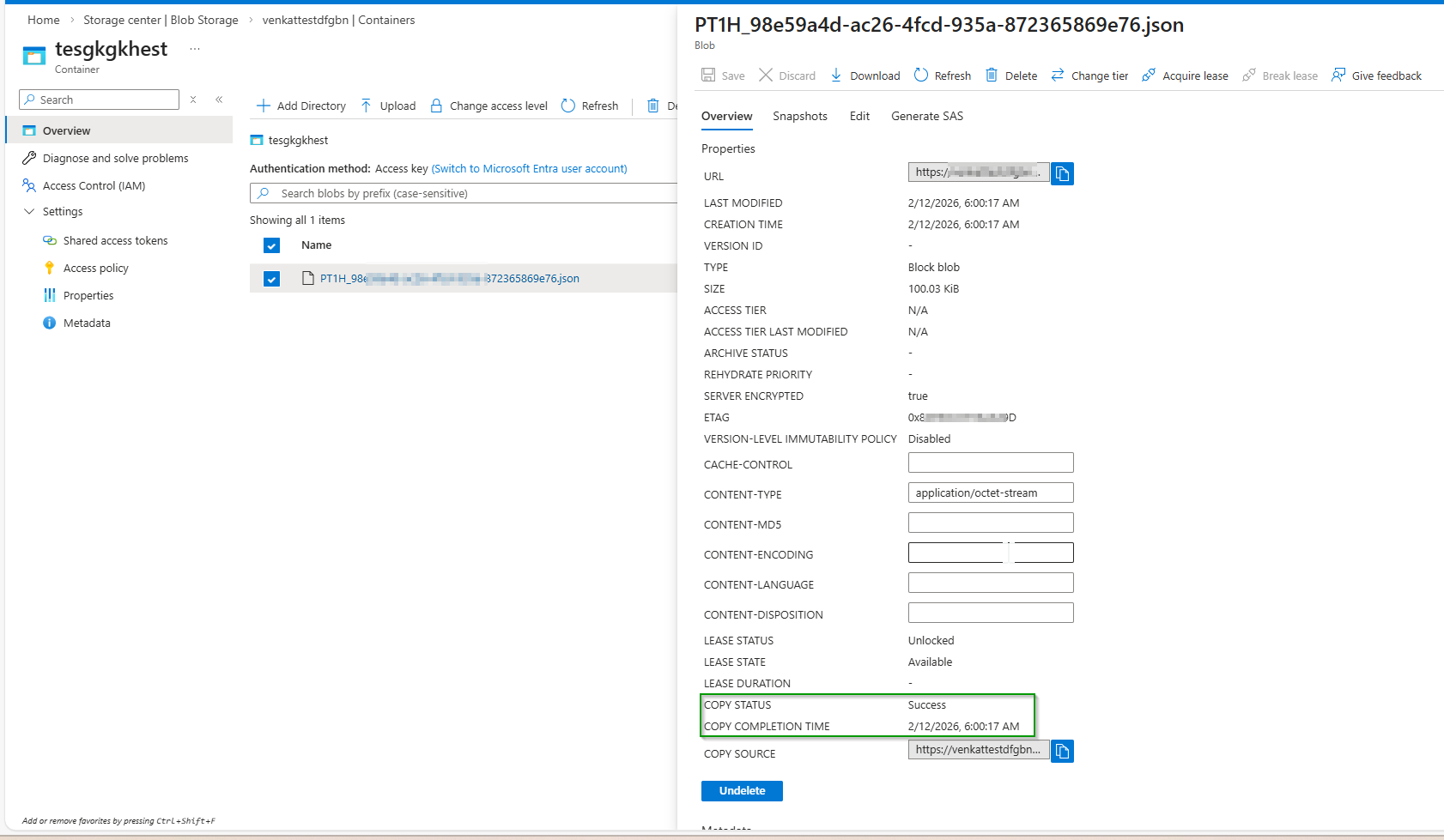
Task: Click the blob URL field
Action: pyautogui.click(x=979, y=172)
